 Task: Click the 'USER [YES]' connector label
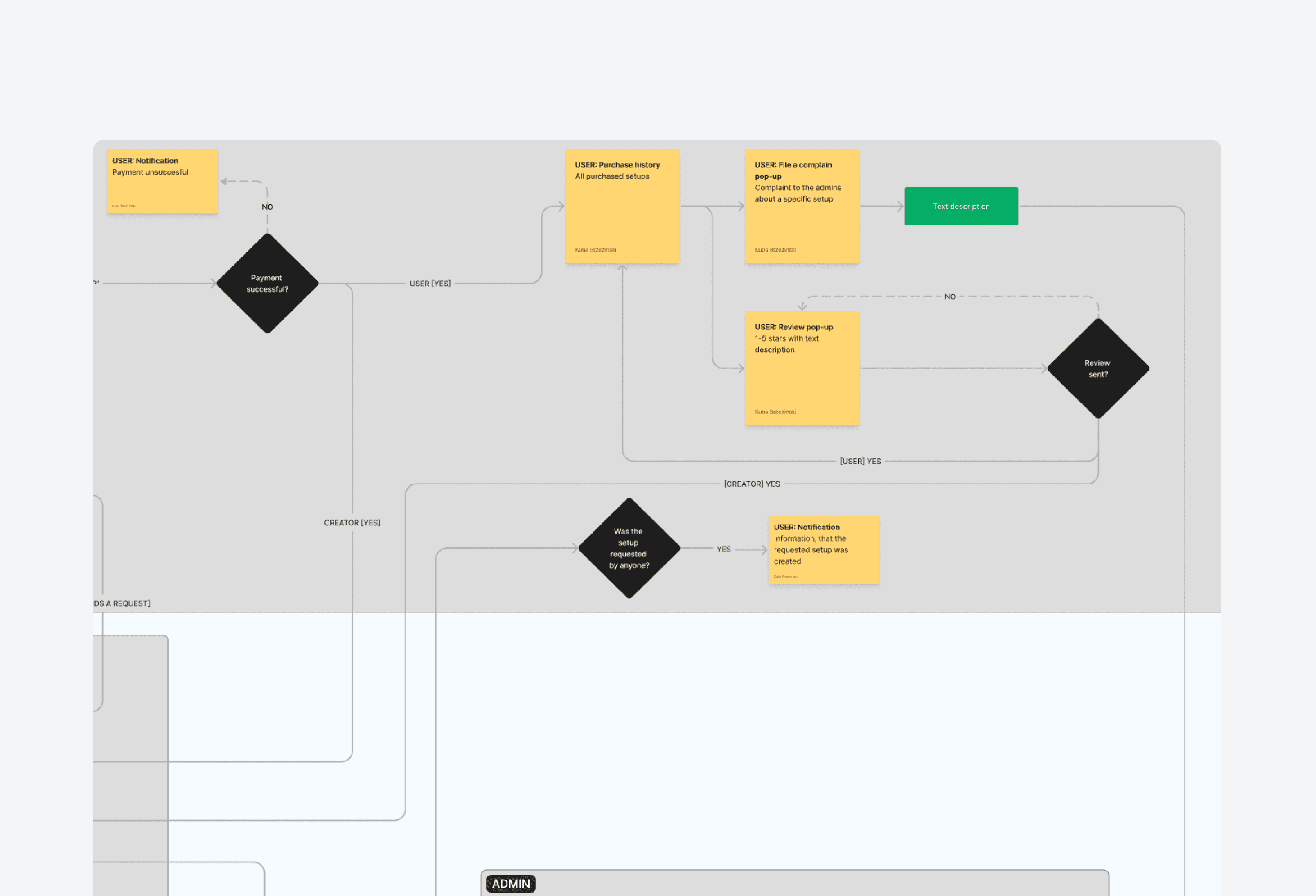click(430, 284)
